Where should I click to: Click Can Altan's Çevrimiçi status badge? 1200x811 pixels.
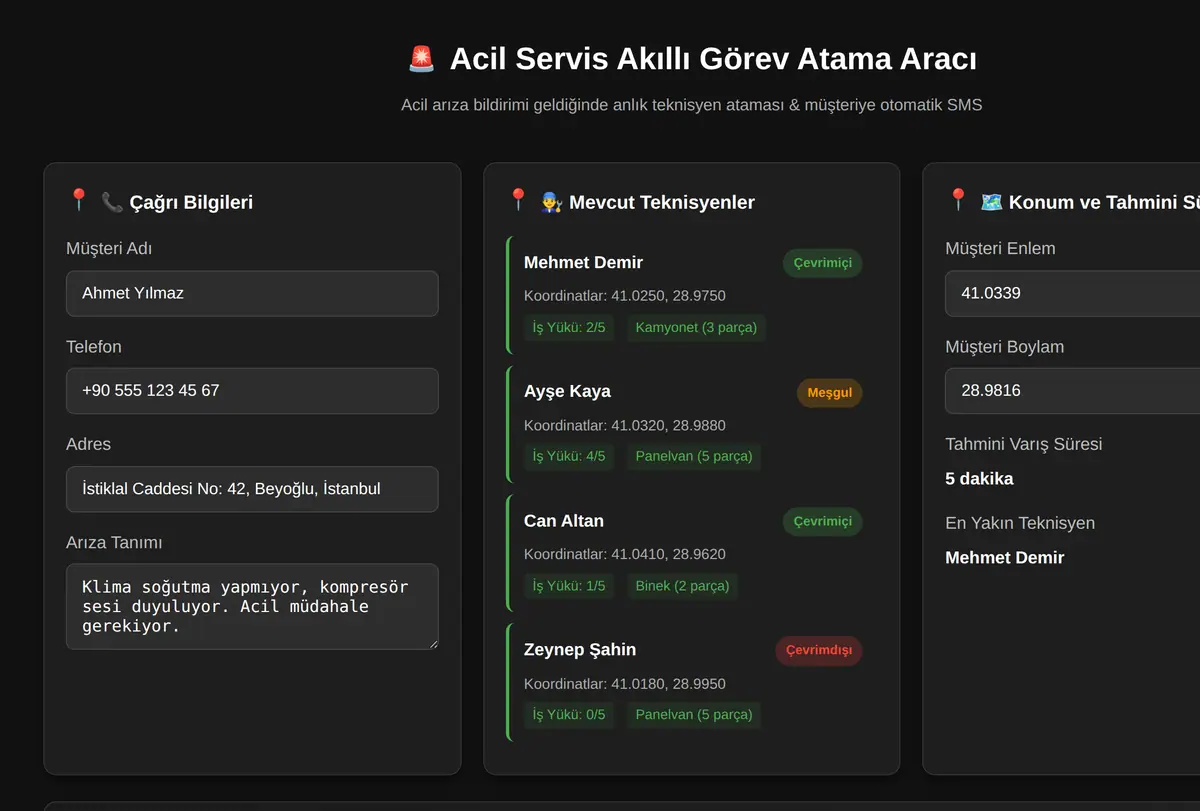tap(822, 522)
